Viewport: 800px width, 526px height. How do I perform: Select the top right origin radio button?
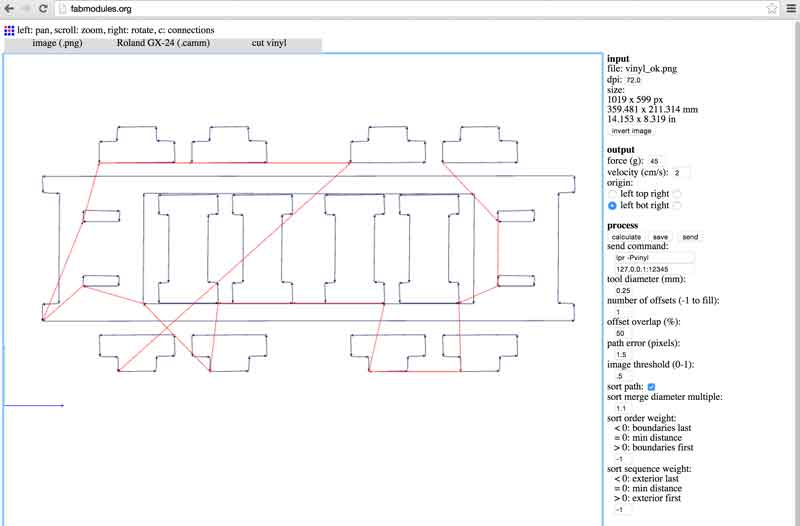pos(677,194)
